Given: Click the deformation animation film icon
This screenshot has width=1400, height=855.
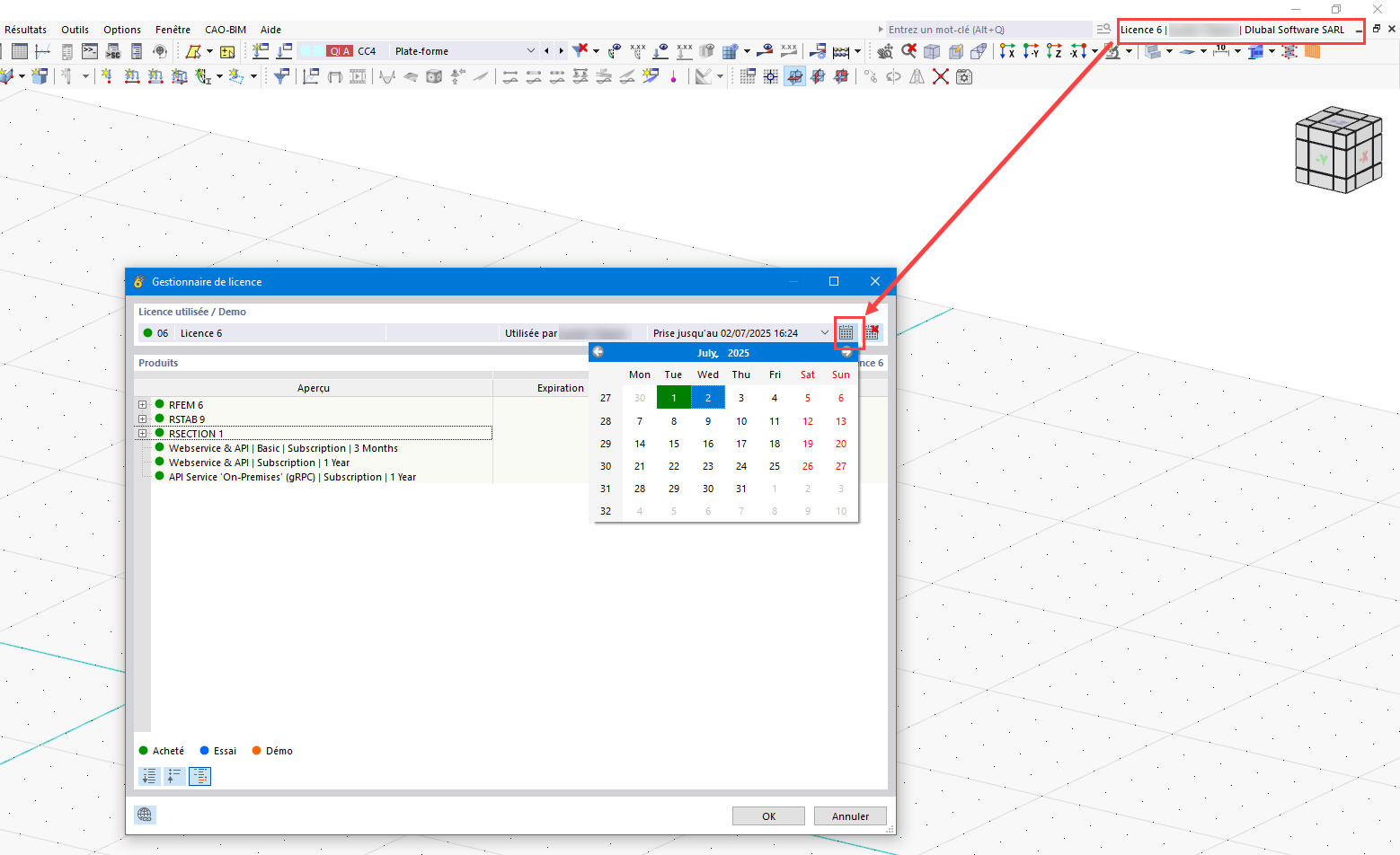Looking at the screenshot, I should click(358, 76).
